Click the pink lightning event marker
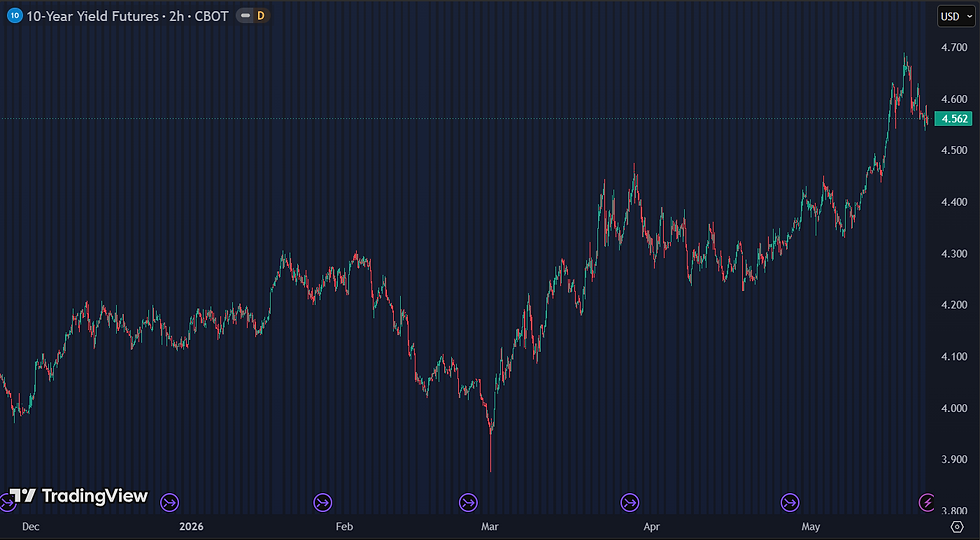Image resolution: width=980 pixels, height=540 pixels. click(927, 502)
